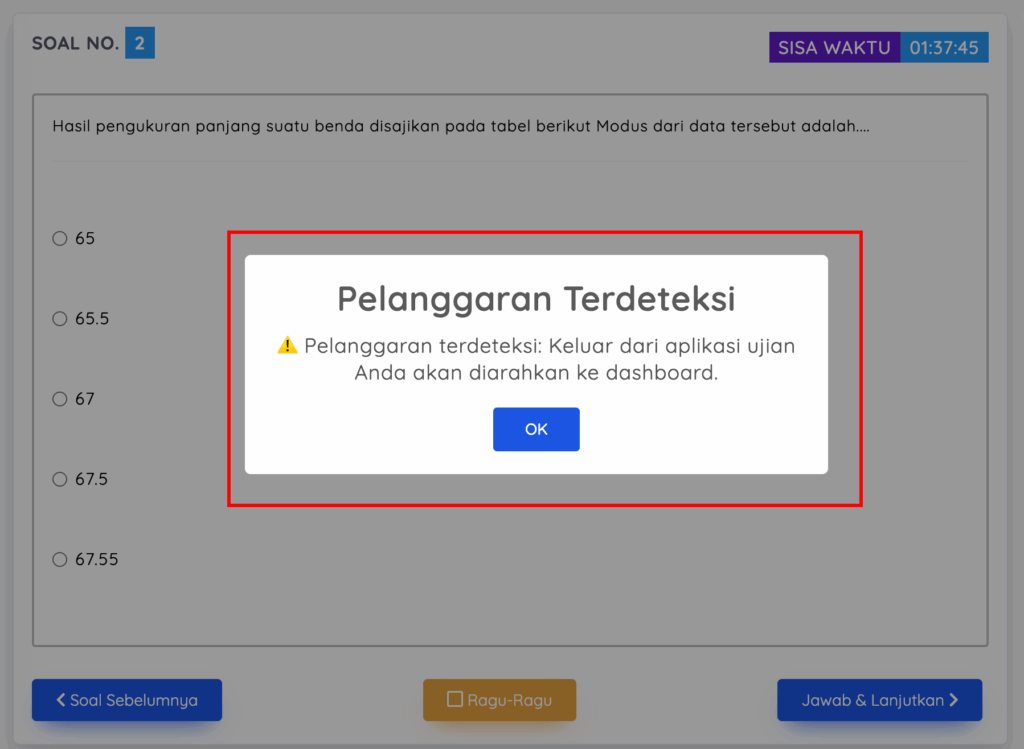1024x749 pixels.
Task: Click the Pelanggaran Terdeteksi dialog title
Action: coord(536,298)
